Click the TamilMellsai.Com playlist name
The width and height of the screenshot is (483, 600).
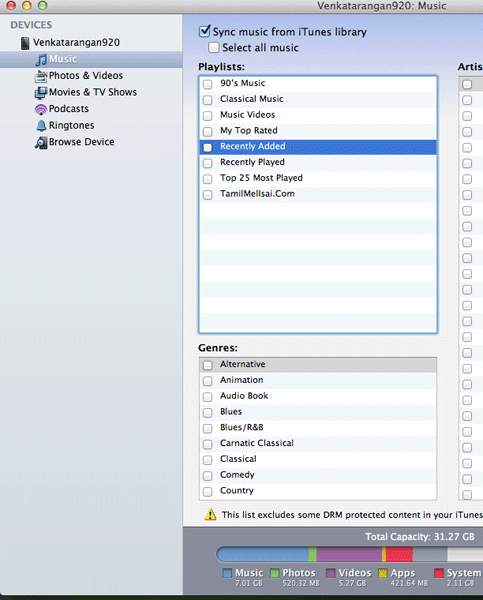[257, 194]
